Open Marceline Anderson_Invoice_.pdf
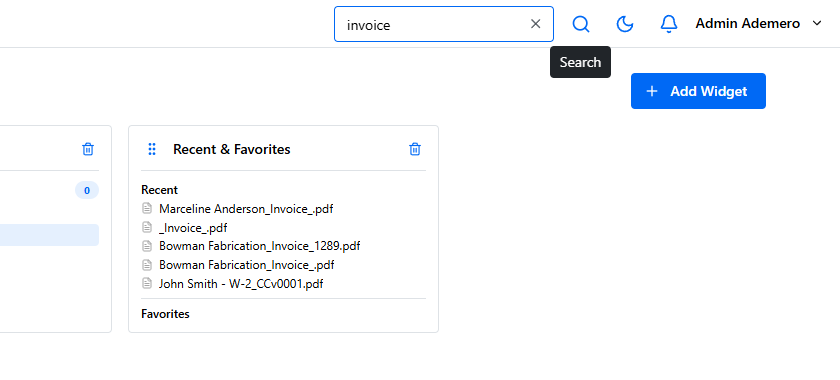Viewport: 840px width, 380px height. [246, 208]
